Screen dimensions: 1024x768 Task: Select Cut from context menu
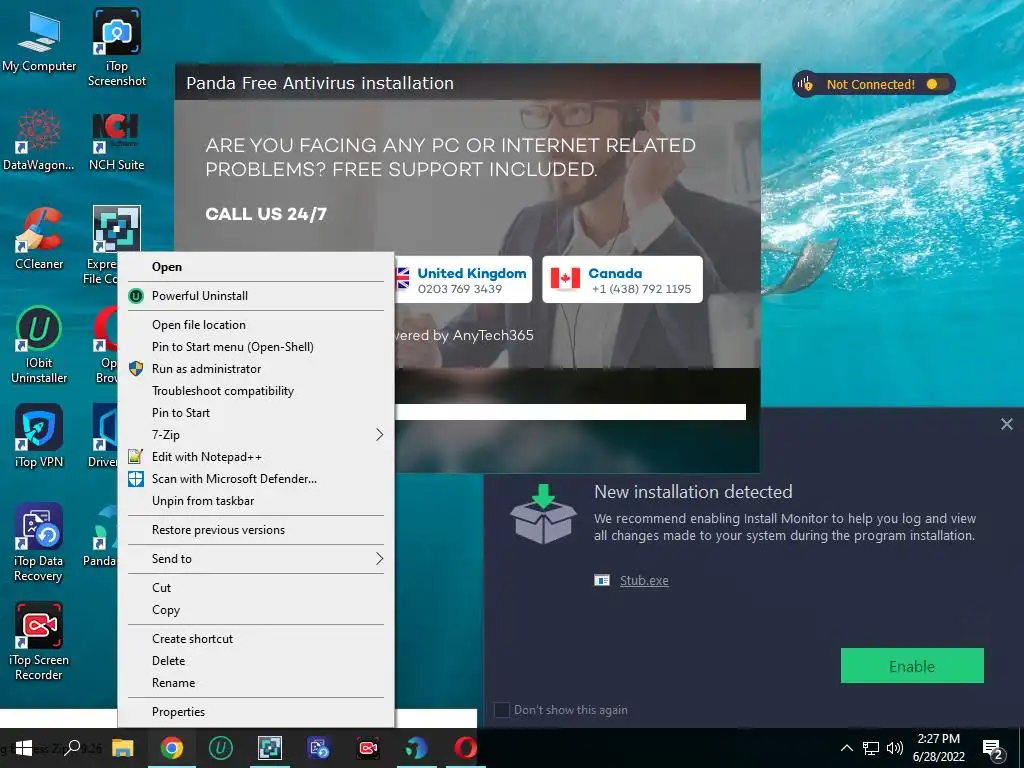[255, 588]
